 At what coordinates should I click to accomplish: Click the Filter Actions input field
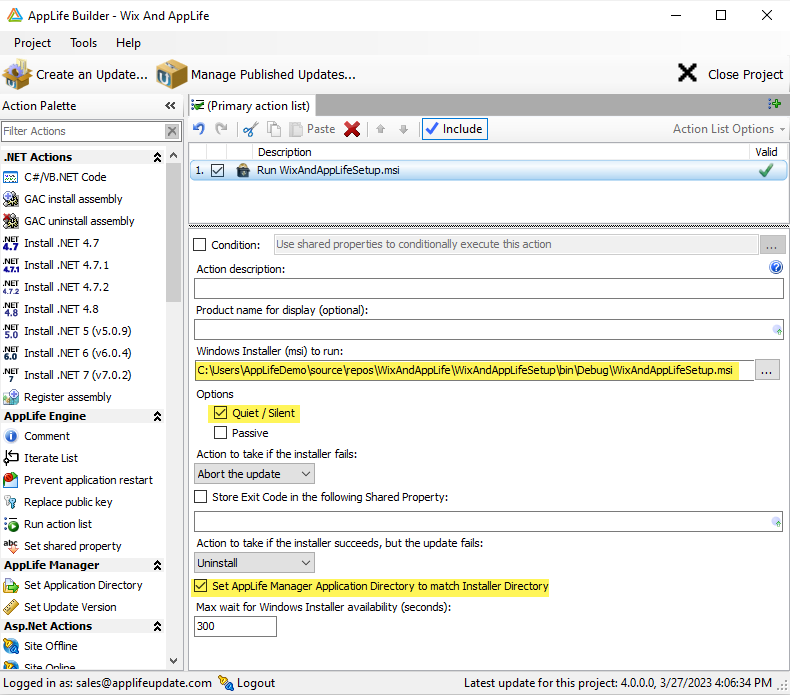tap(84, 131)
